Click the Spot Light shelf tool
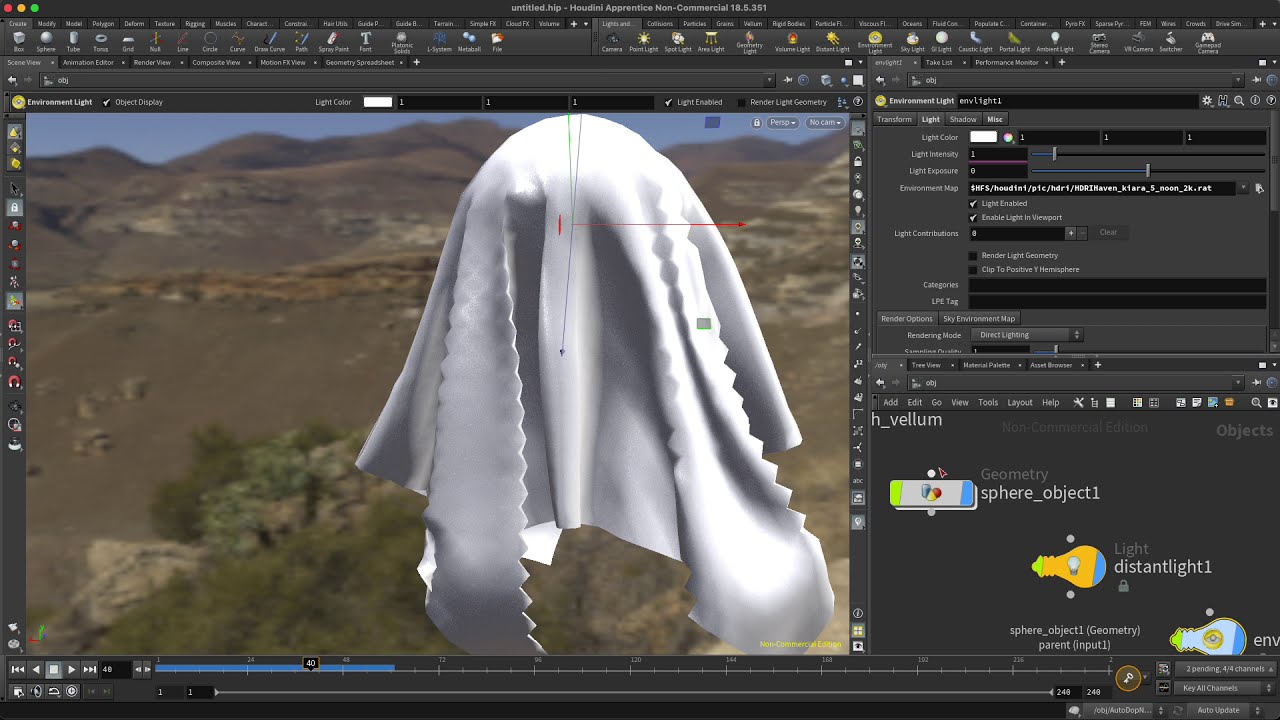Image resolution: width=1280 pixels, height=720 pixels. (x=677, y=42)
